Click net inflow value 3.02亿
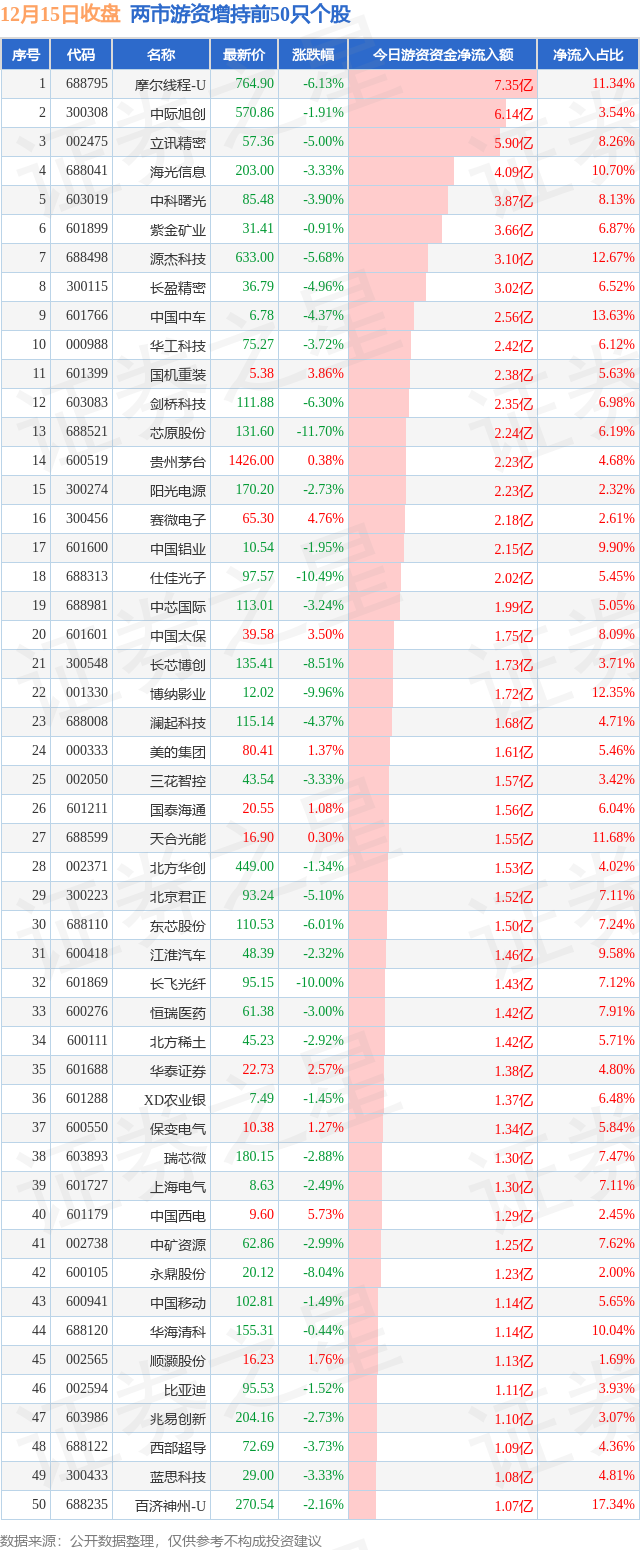This screenshot has height=1550, width=640. [x=514, y=288]
